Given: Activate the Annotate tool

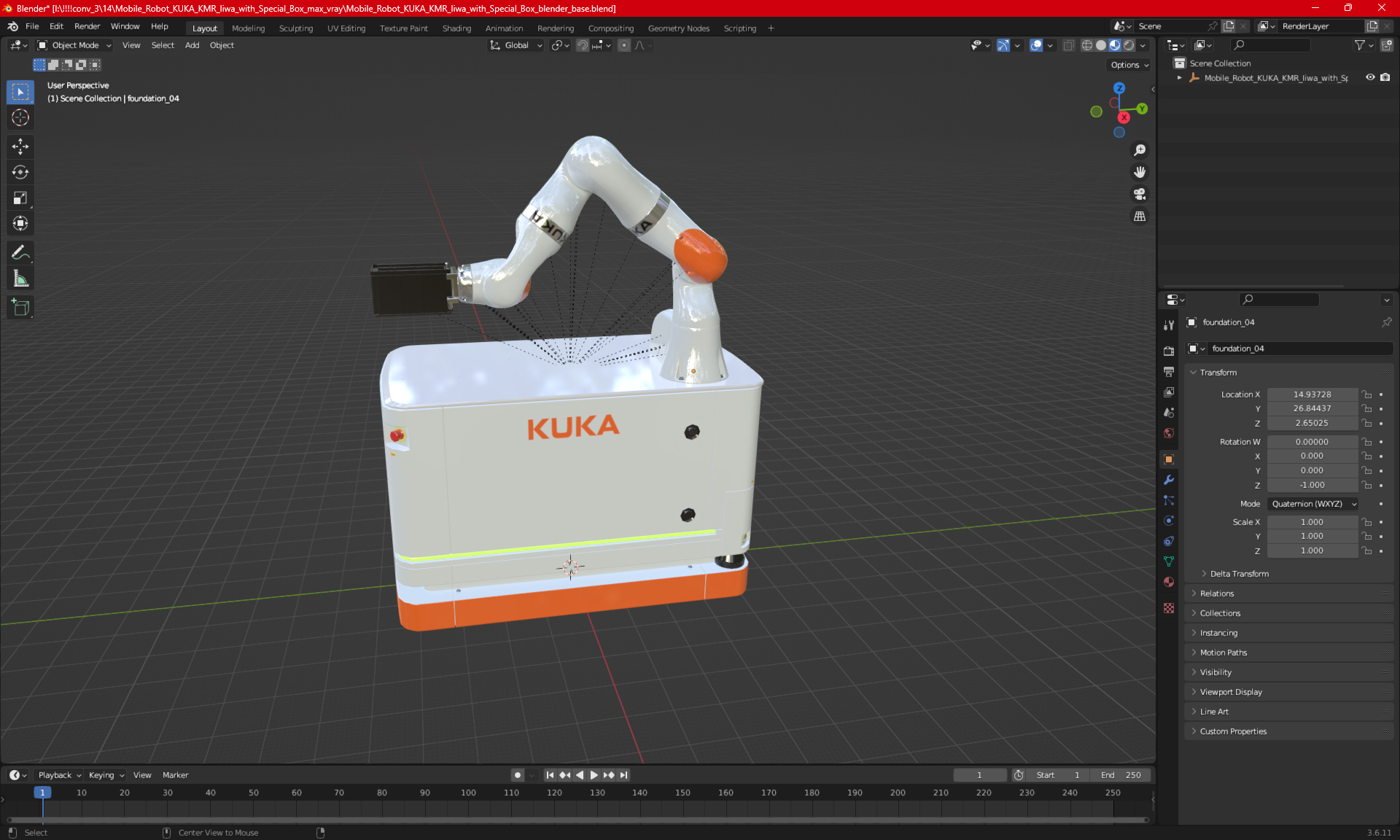Looking at the screenshot, I should click(x=20, y=253).
